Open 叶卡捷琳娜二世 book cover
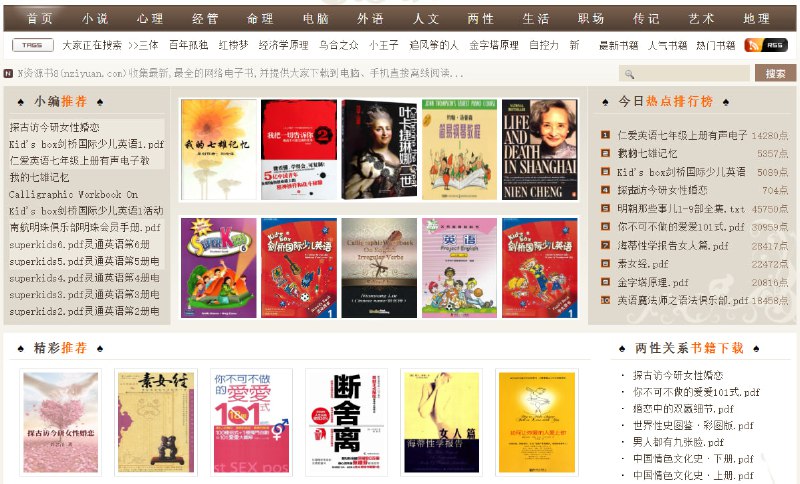800x484 pixels. (379, 149)
